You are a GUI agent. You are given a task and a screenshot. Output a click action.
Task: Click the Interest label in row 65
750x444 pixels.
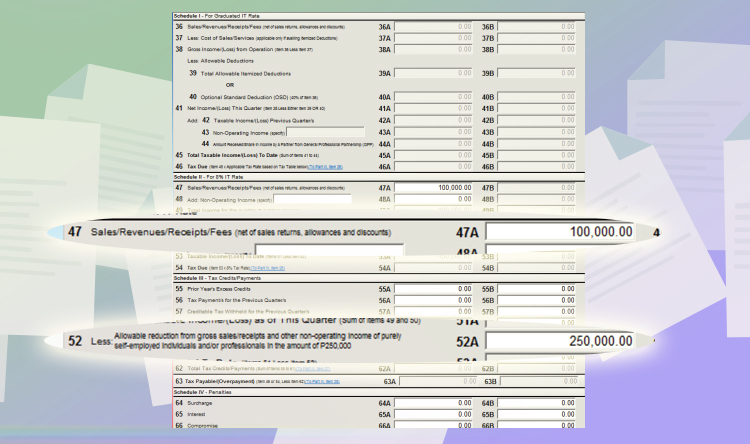(x=196, y=414)
